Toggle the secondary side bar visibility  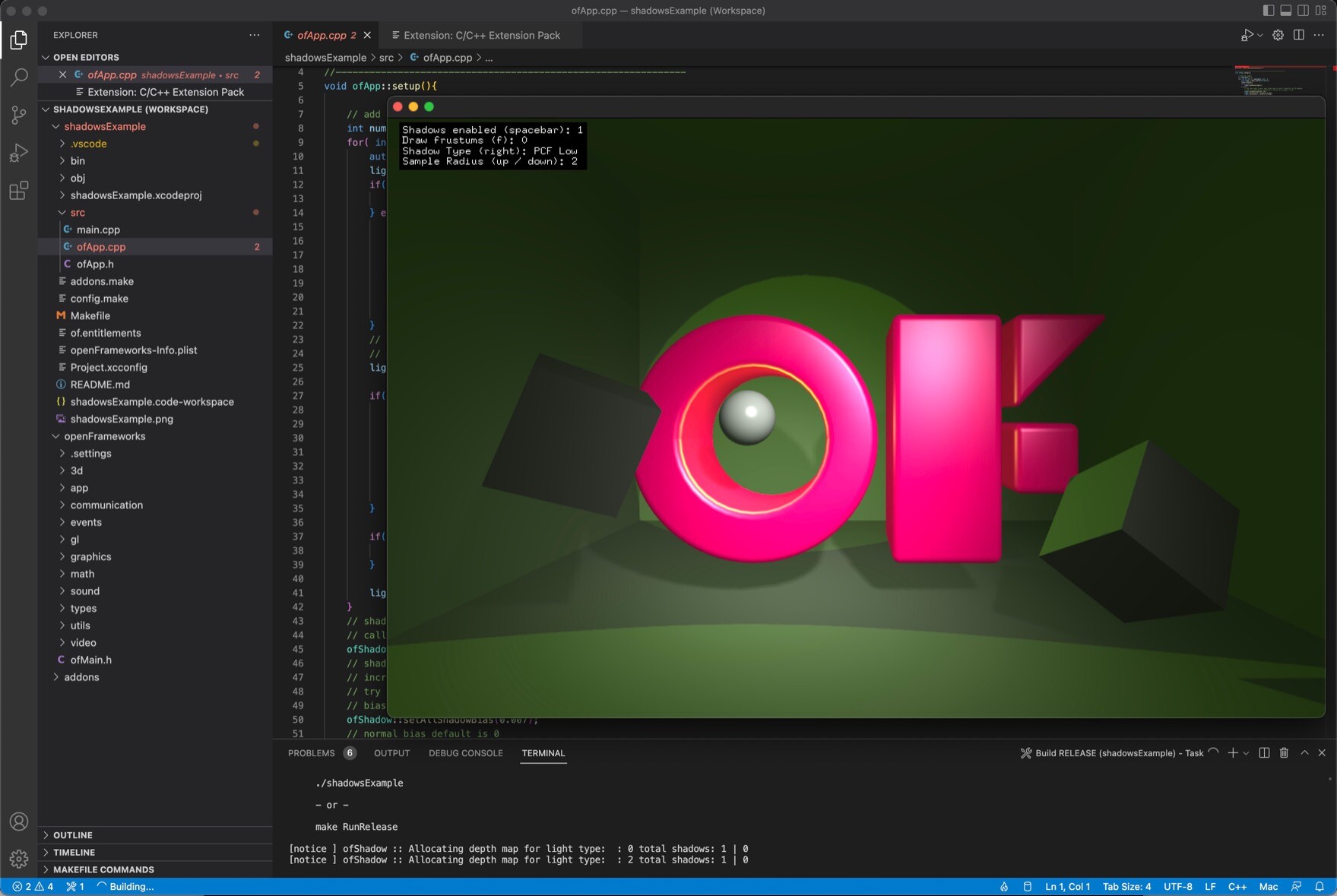tap(1304, 11)
